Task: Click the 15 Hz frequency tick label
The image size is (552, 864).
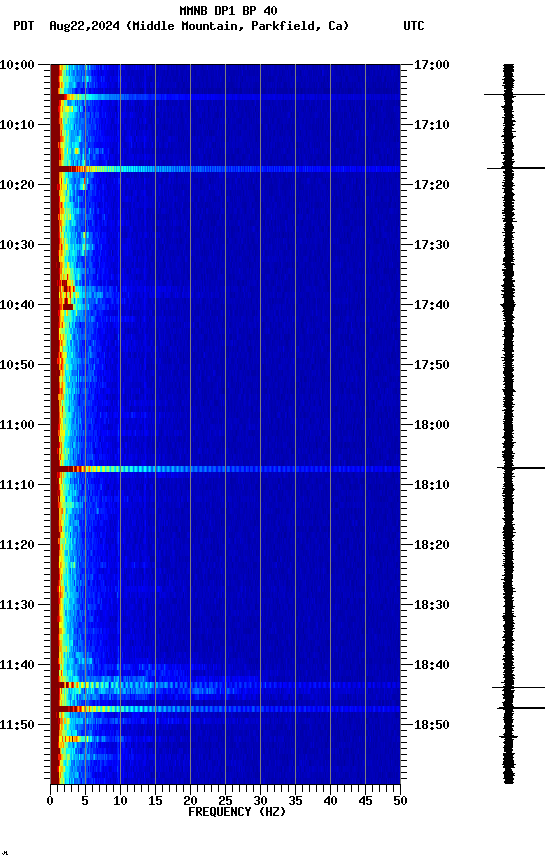Action: point(155,801)
